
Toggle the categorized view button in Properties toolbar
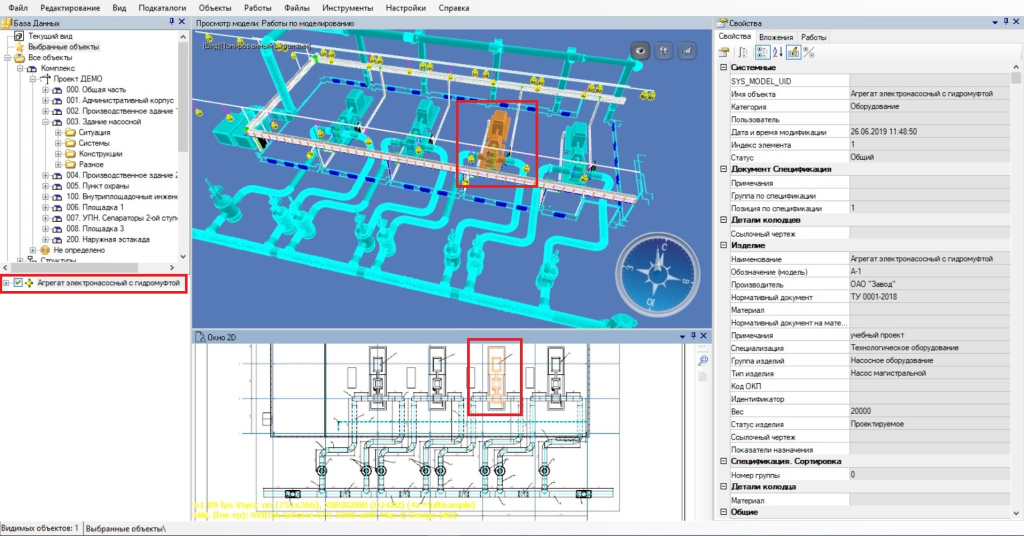pos(761,52)
